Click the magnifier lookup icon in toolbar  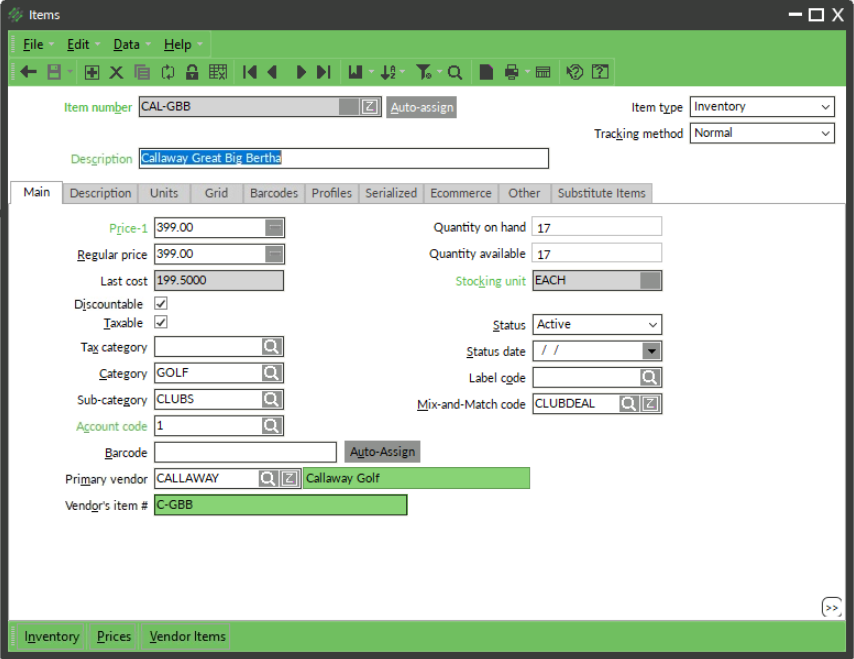point(455,72)
